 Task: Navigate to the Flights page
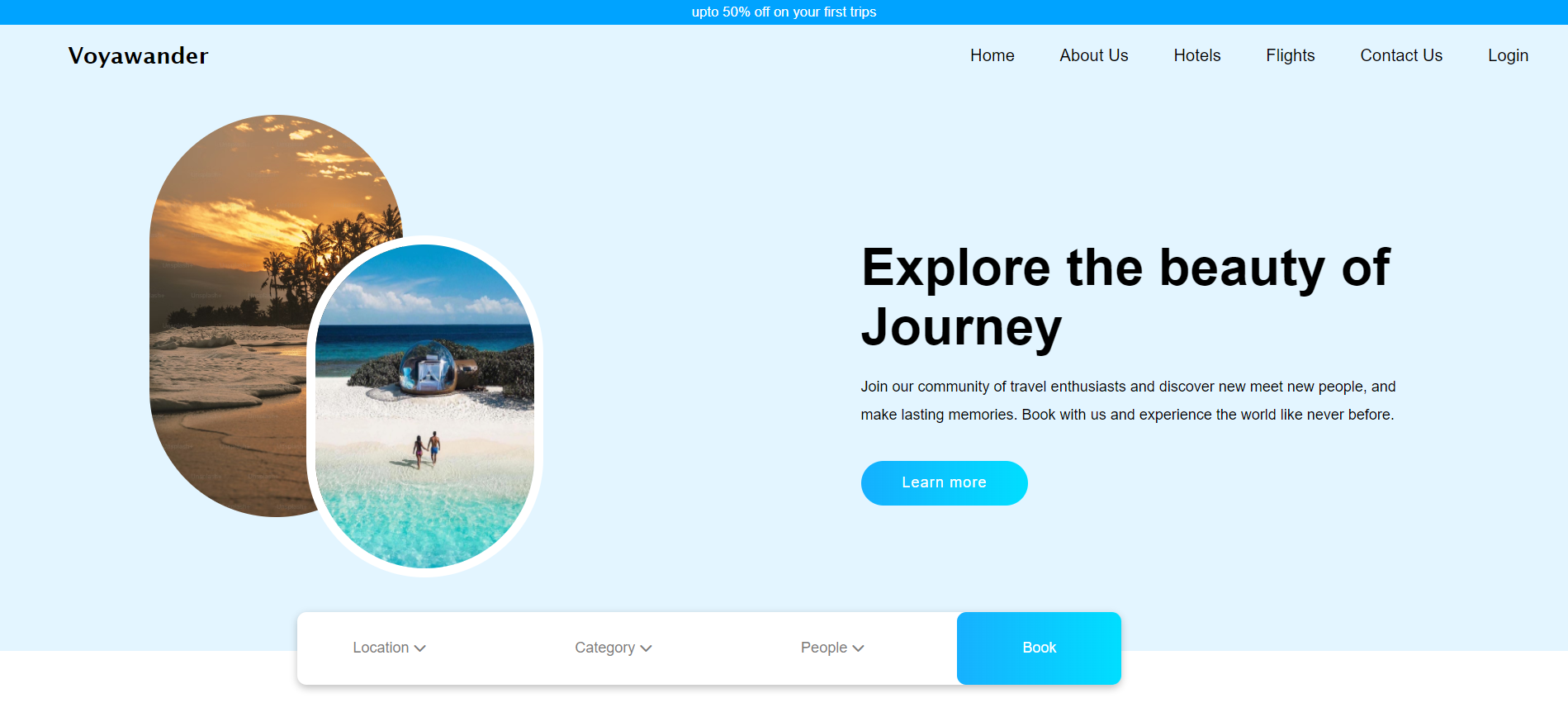[1290, 55]
